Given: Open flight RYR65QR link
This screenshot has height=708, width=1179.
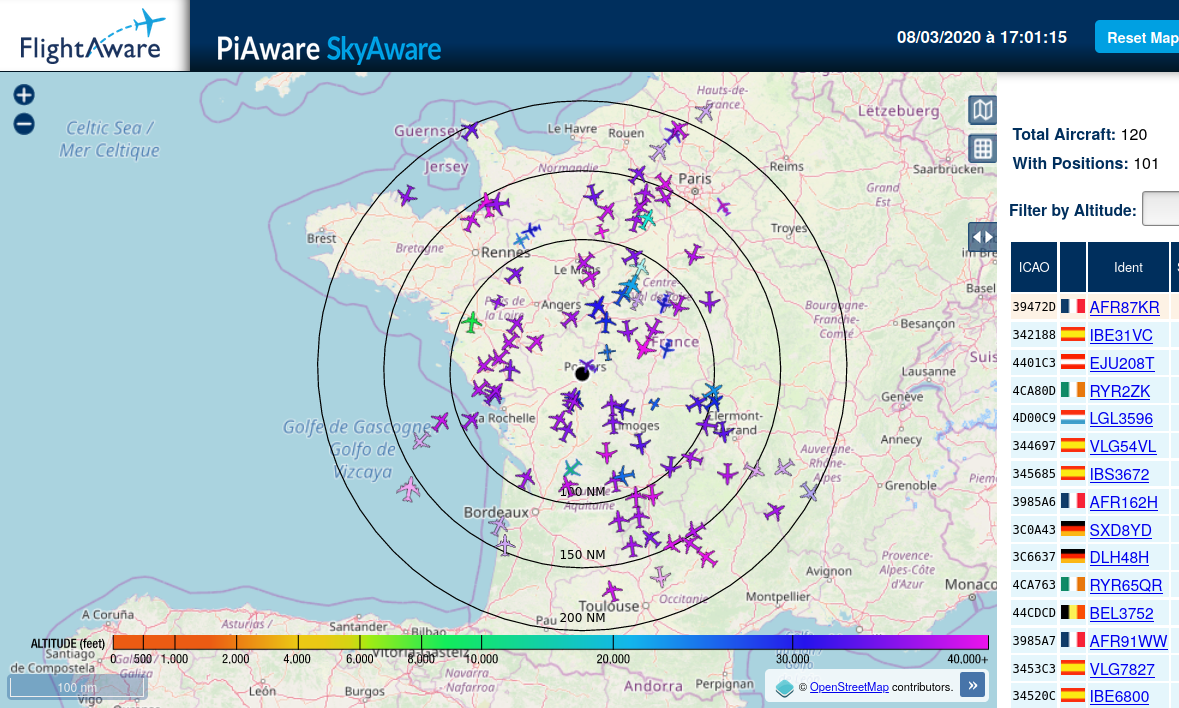Looking at the screenshot, I should (x=1126, y=585).
